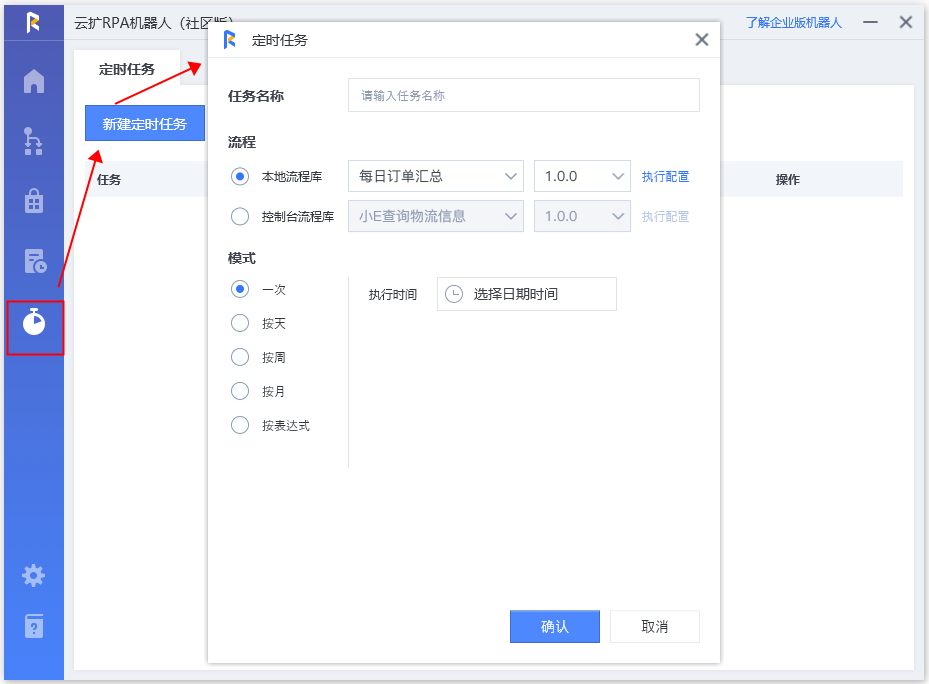Open the console workflow version dropdown
Screen dimensions: 929x684
click(582, 216)
